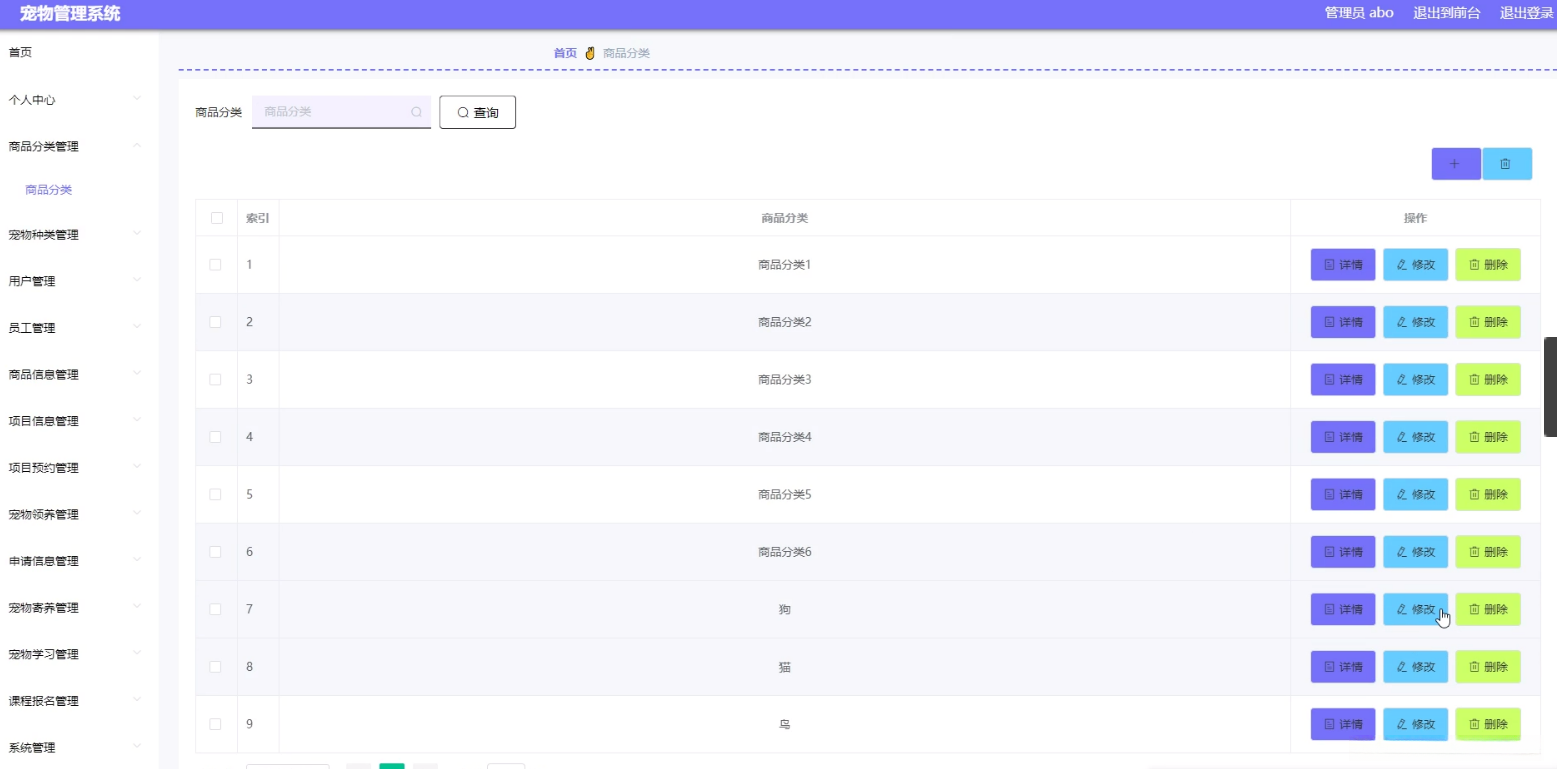Tick the checkbox for the 狗 row
Screen dimensions: 1557x769
pos(215,610)
